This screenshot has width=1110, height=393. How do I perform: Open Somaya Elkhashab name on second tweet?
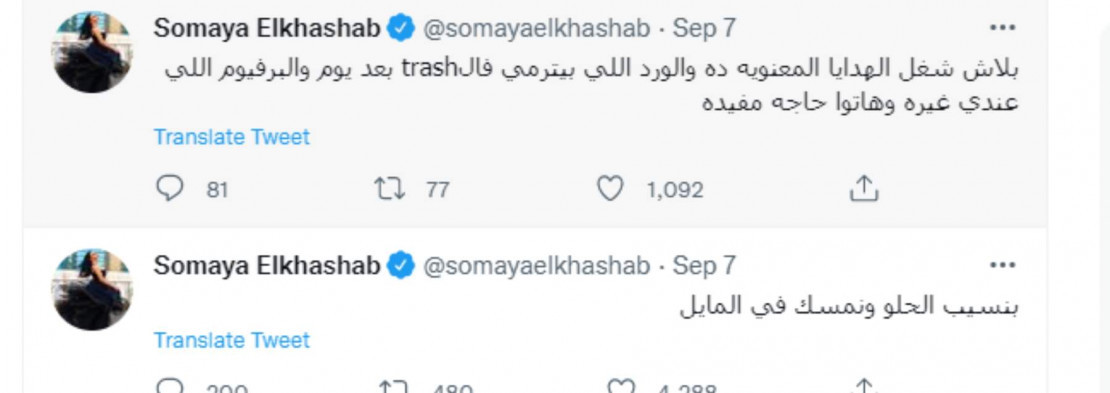[x=267, y=266]
